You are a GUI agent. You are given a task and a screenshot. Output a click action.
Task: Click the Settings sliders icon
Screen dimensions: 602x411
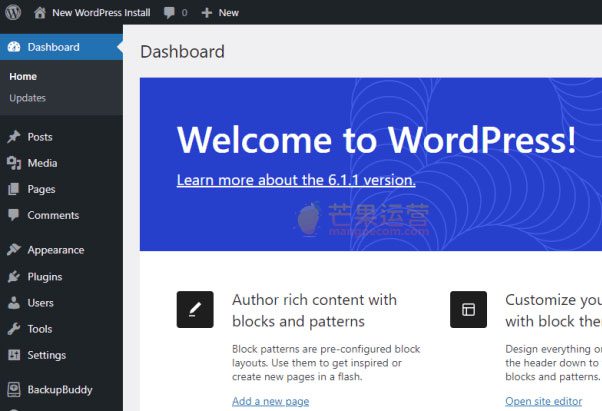click(x=14, y=355)
